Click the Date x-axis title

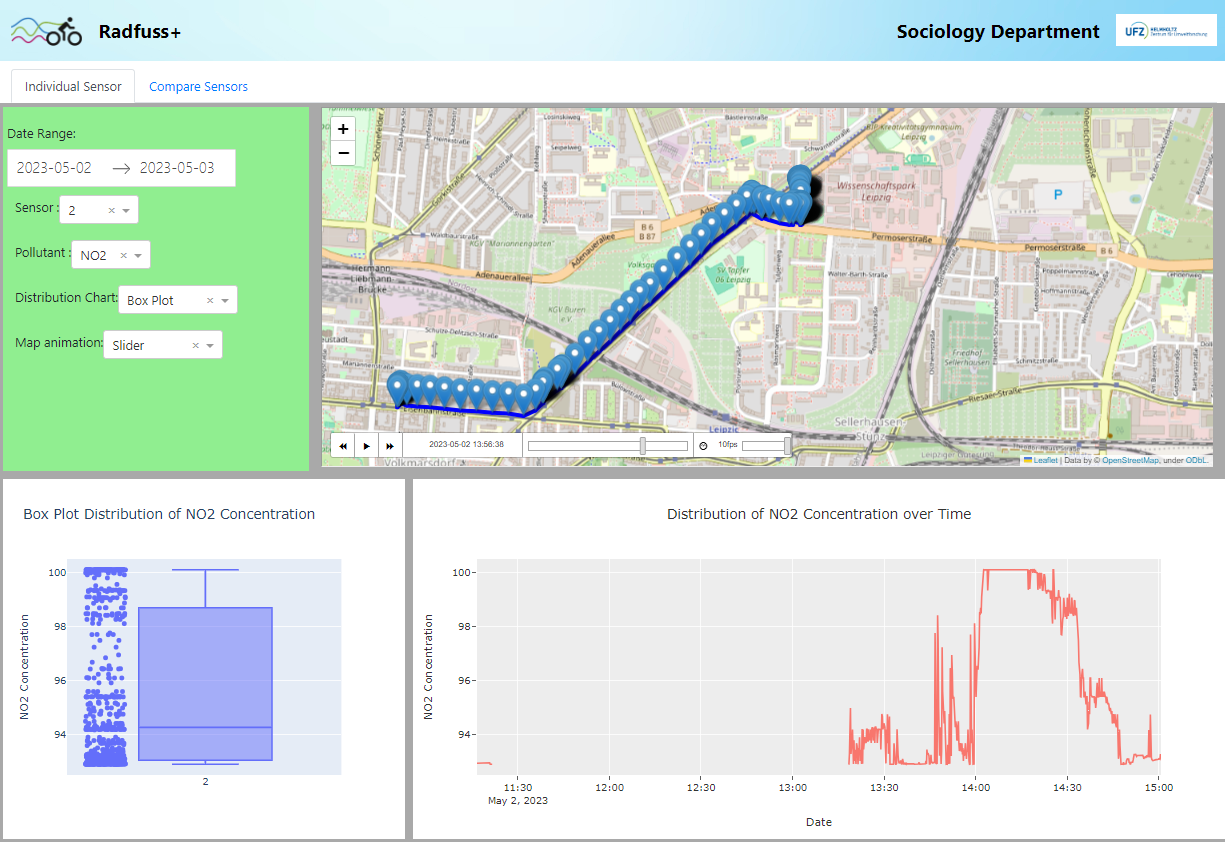tap(818, 822)
